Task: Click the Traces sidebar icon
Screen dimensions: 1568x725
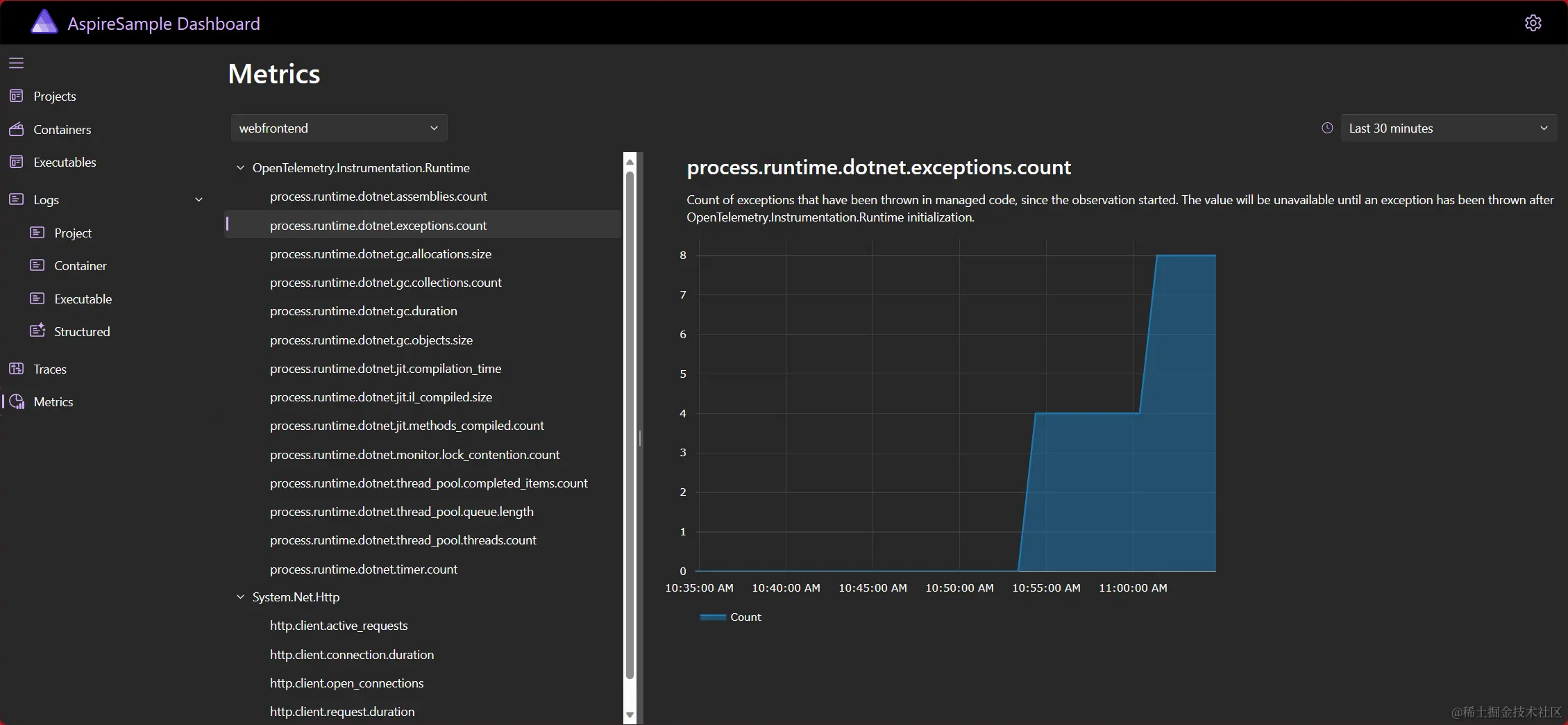Action: tap(17, 369)
